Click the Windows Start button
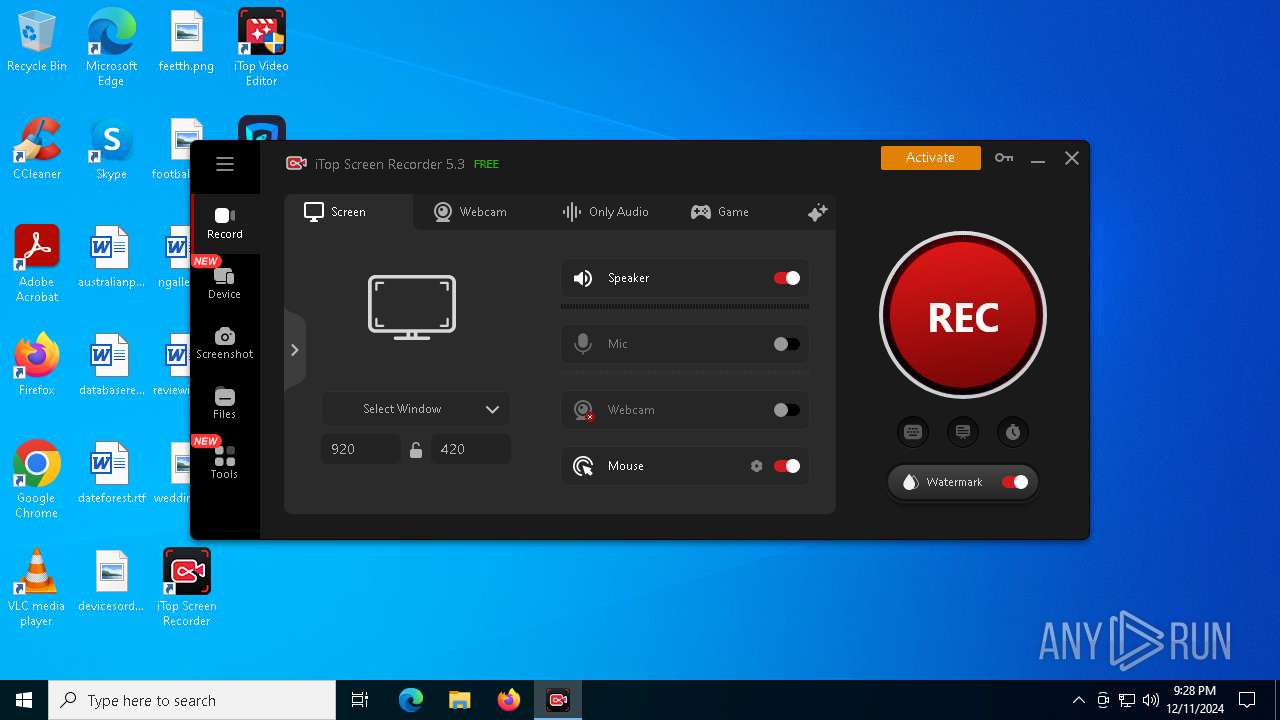 click(x=24, y=700)
